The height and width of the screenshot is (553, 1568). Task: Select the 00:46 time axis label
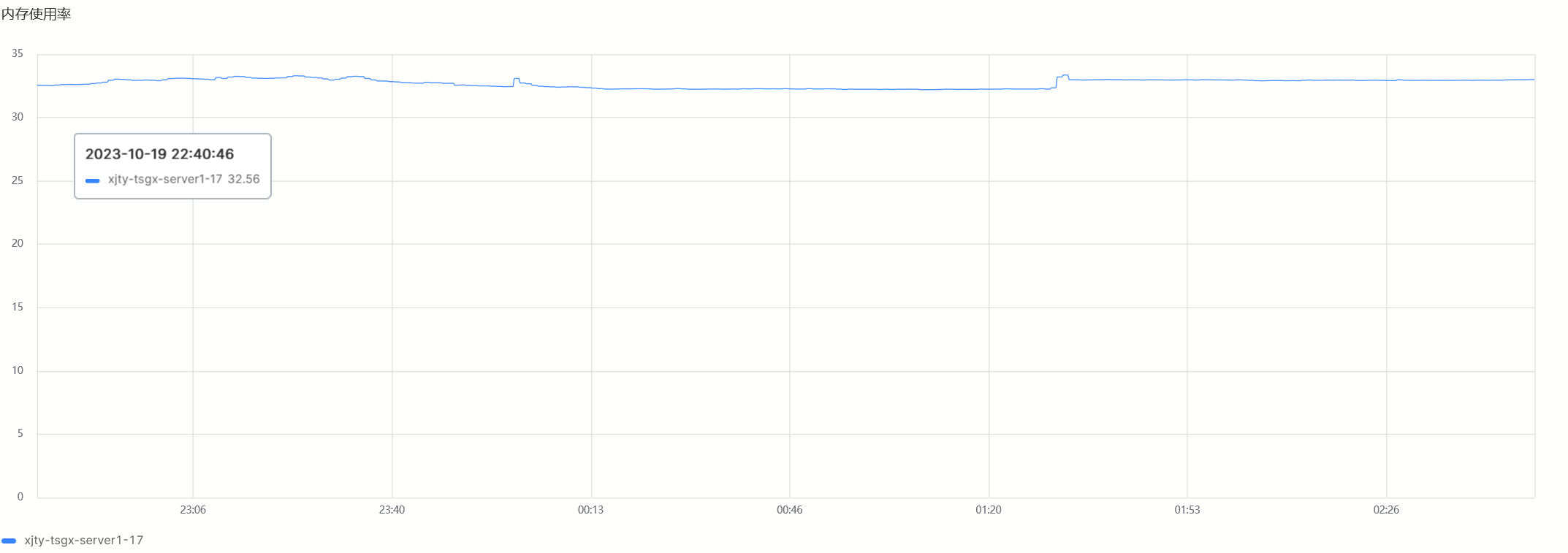789,510
